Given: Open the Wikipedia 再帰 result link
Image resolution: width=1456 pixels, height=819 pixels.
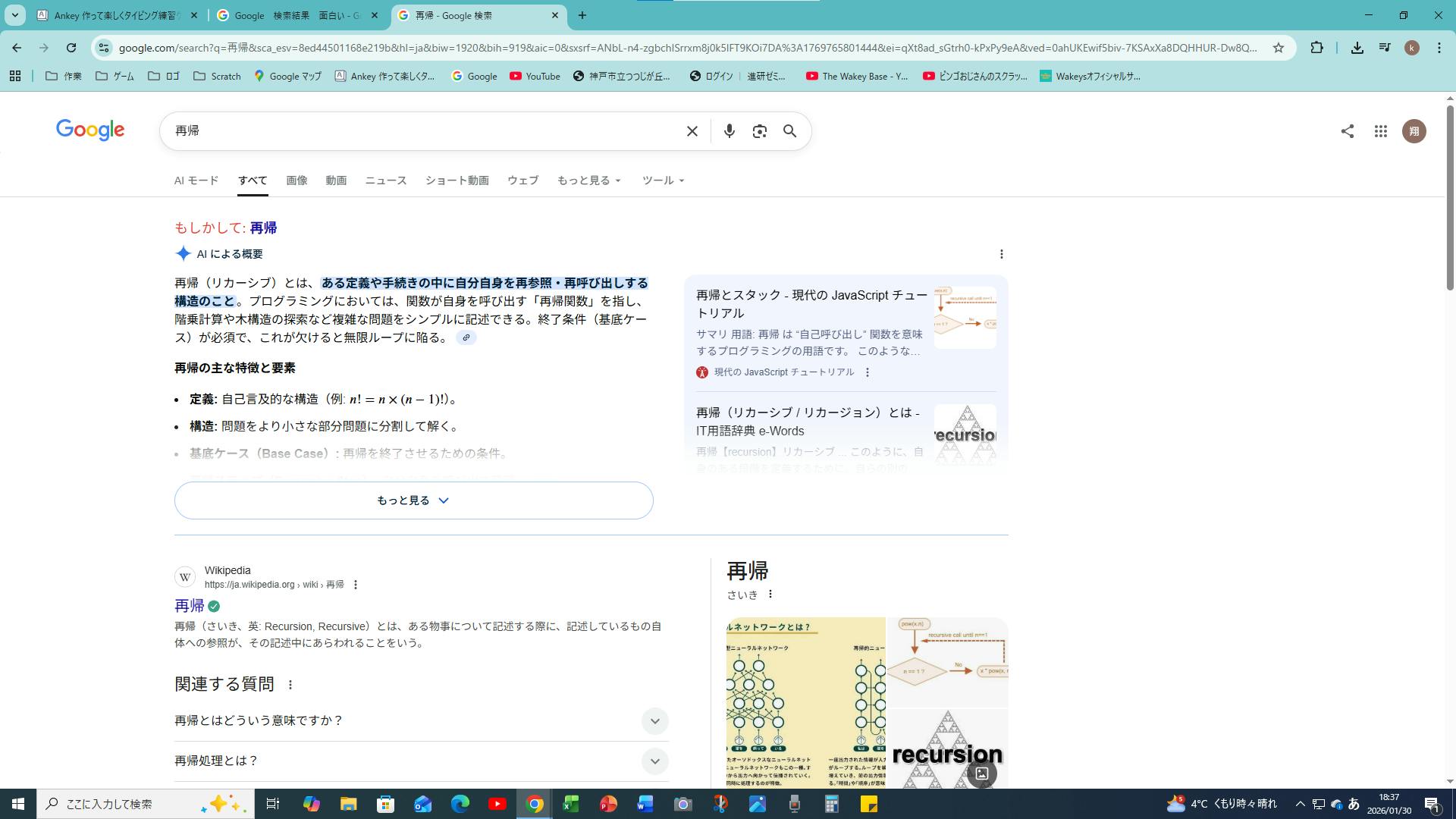Looking at the screenshot, I should (x=190, y=606).
